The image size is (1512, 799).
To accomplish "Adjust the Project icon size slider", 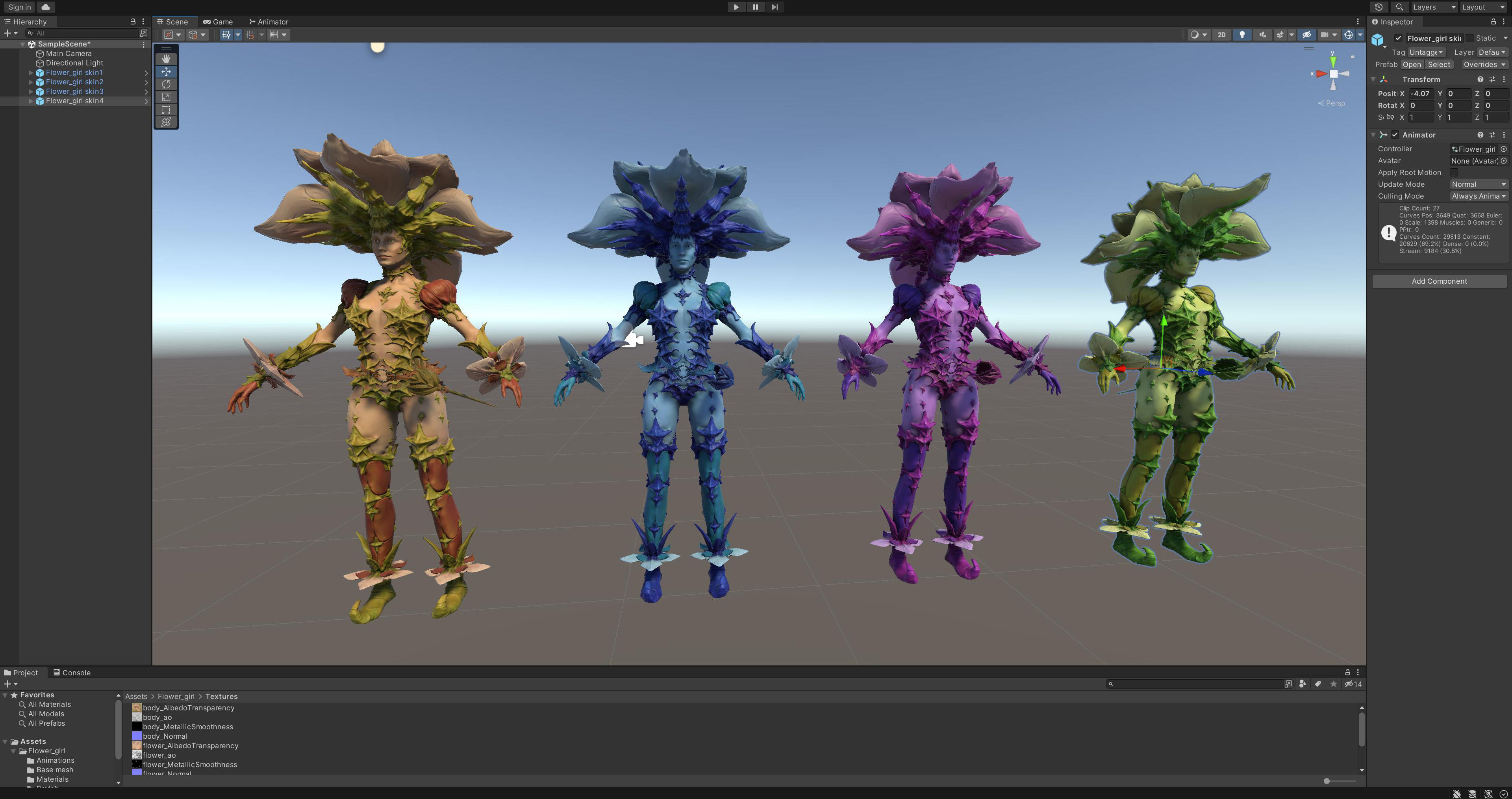I will 1327,781.
